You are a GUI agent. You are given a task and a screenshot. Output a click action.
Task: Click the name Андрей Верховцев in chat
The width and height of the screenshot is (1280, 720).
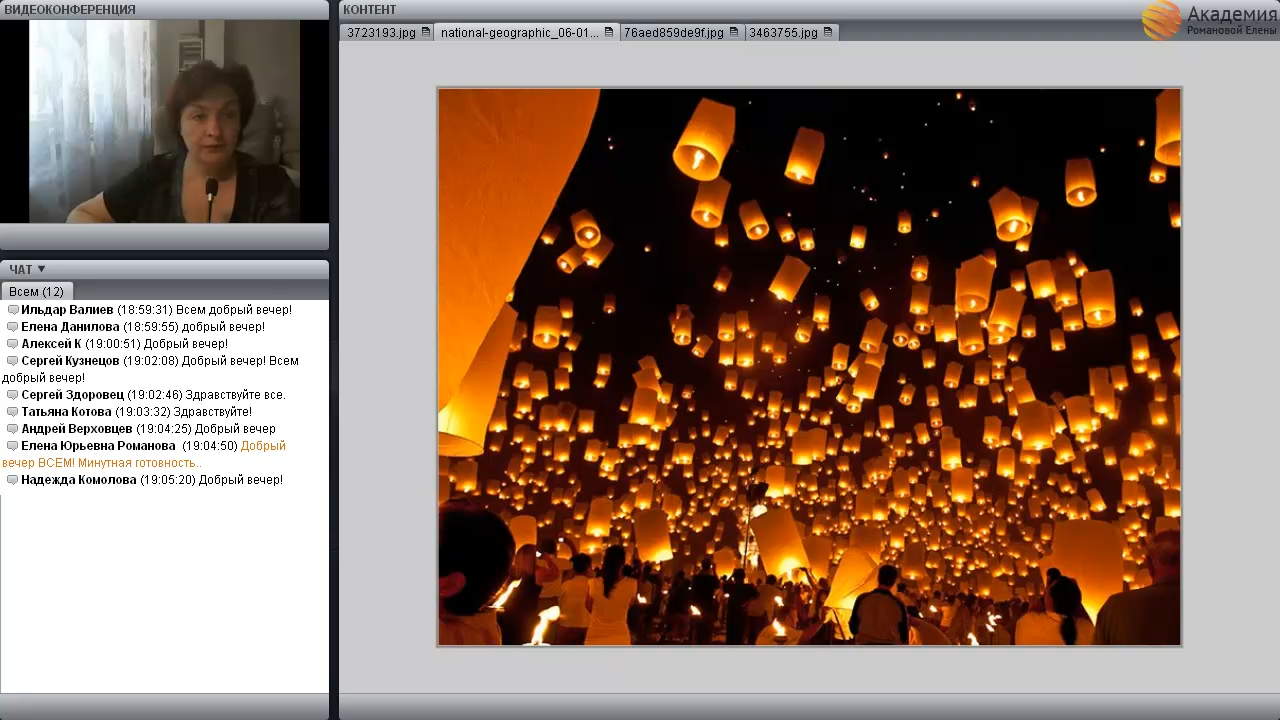pyautogui.click(x=77, y=429)
